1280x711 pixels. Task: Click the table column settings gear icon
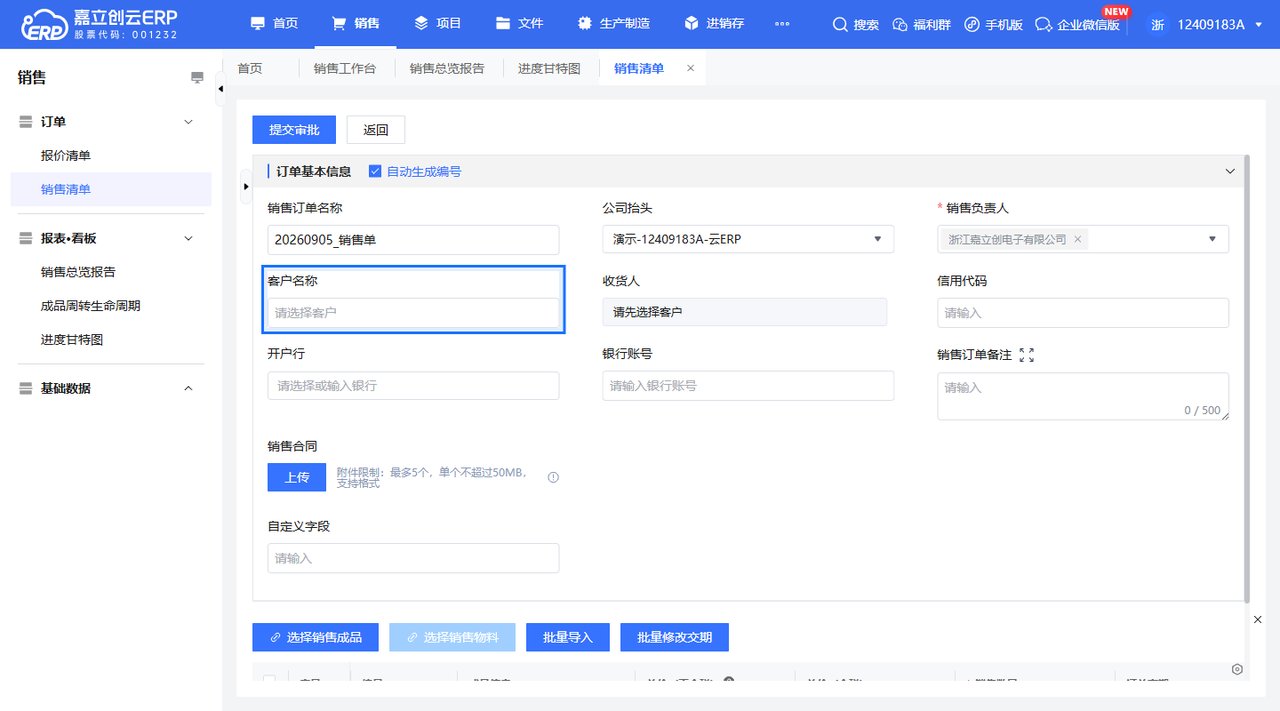pos(1237,669)
